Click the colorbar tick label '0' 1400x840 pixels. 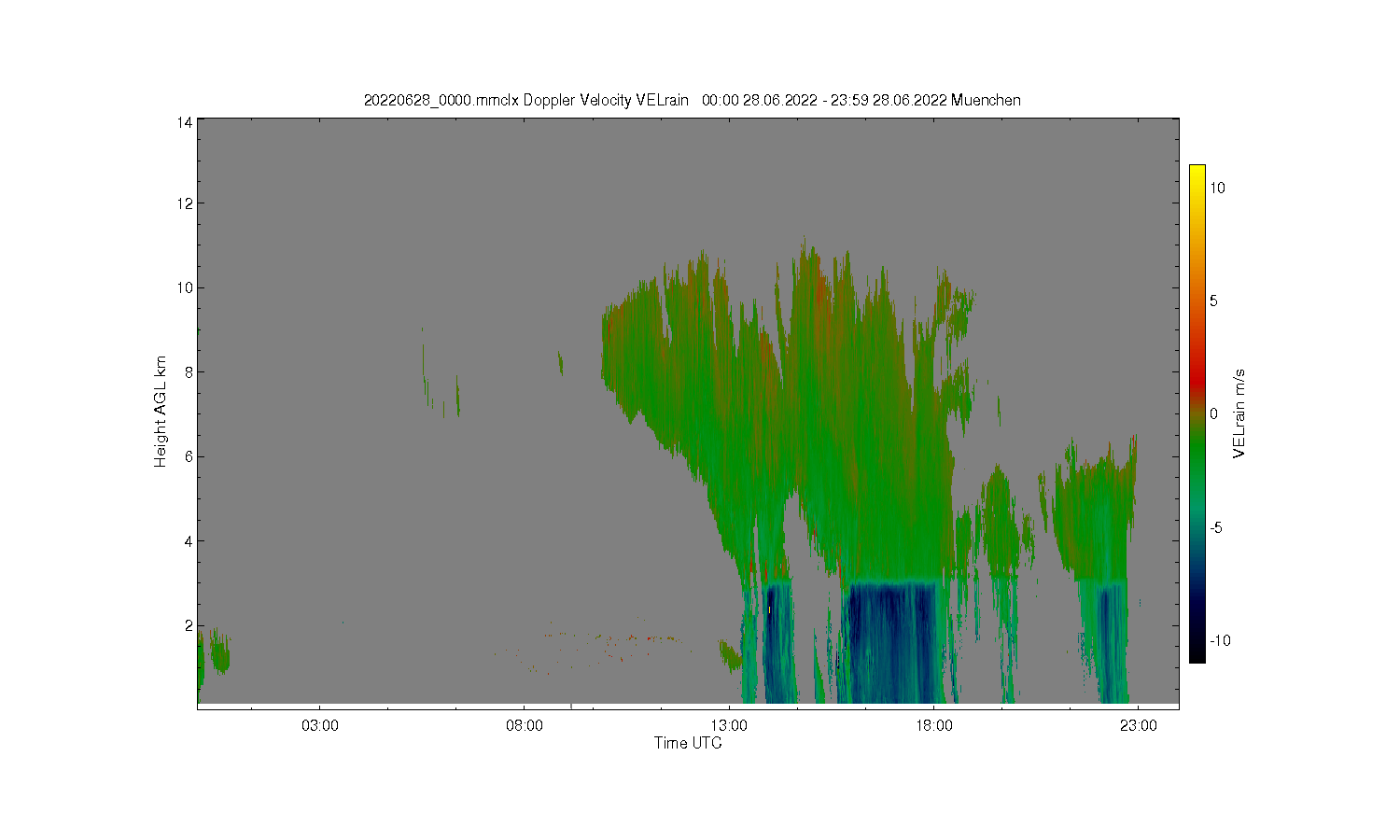point(1213,413)
